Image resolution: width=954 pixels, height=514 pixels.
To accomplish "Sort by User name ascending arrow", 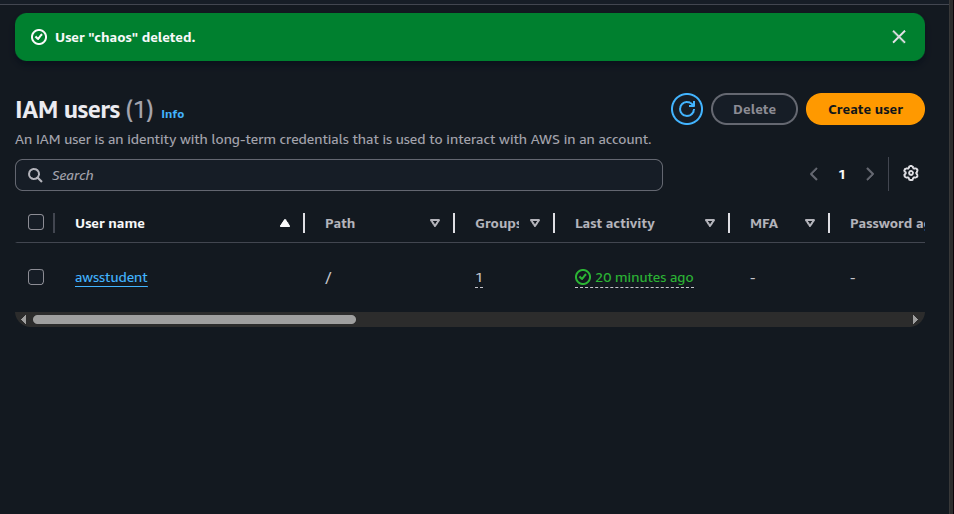I will 285,223.
